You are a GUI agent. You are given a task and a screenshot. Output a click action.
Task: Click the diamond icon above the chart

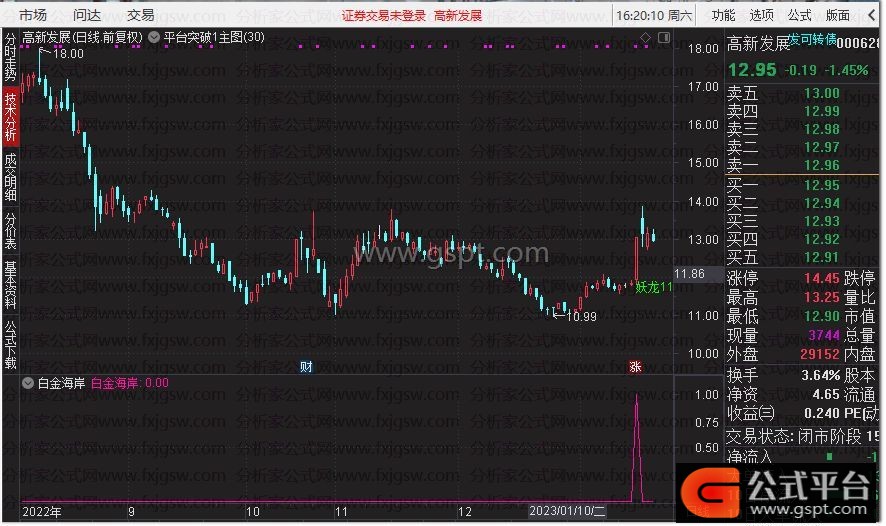click(x=645, y=37)
